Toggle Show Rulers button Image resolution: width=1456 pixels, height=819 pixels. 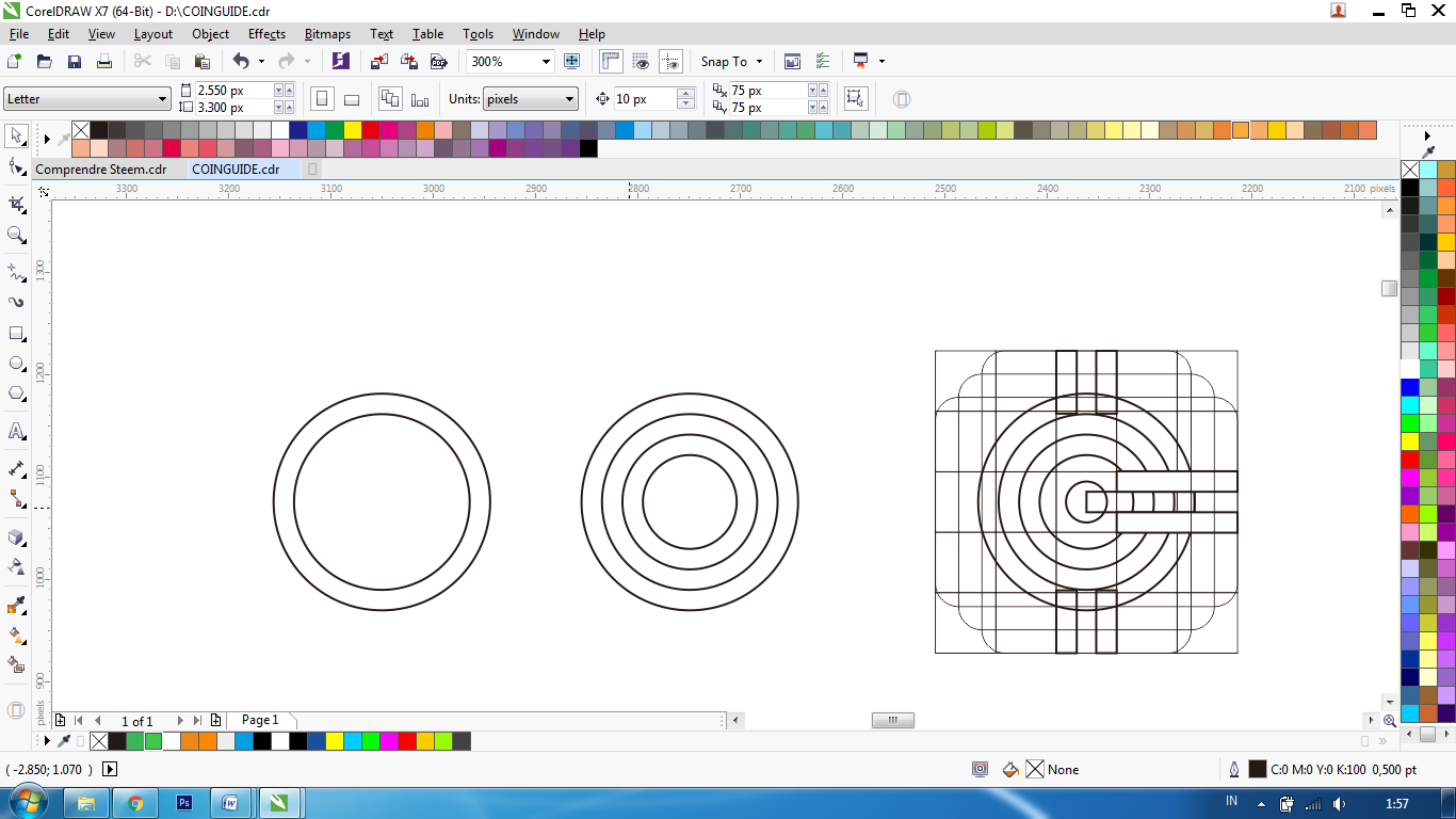(x=611, y=61)
